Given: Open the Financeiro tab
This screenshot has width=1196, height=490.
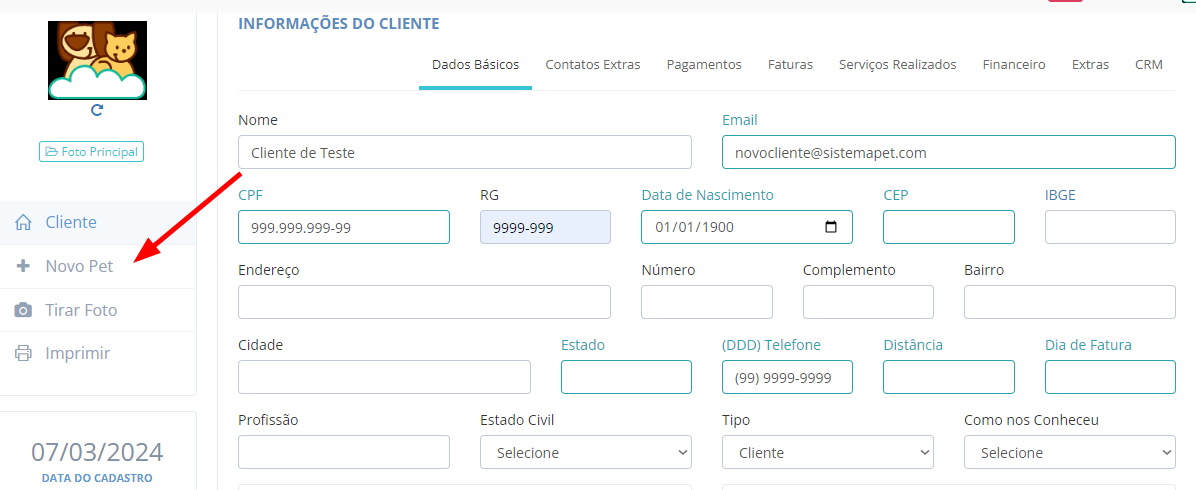Looking at the screenshot, I should click(1013, 65).
